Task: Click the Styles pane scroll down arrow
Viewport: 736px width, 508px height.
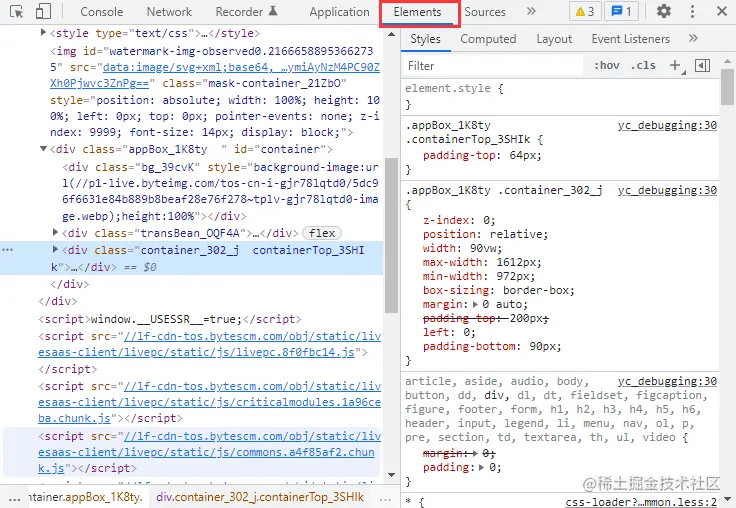Action: (728, 499)
